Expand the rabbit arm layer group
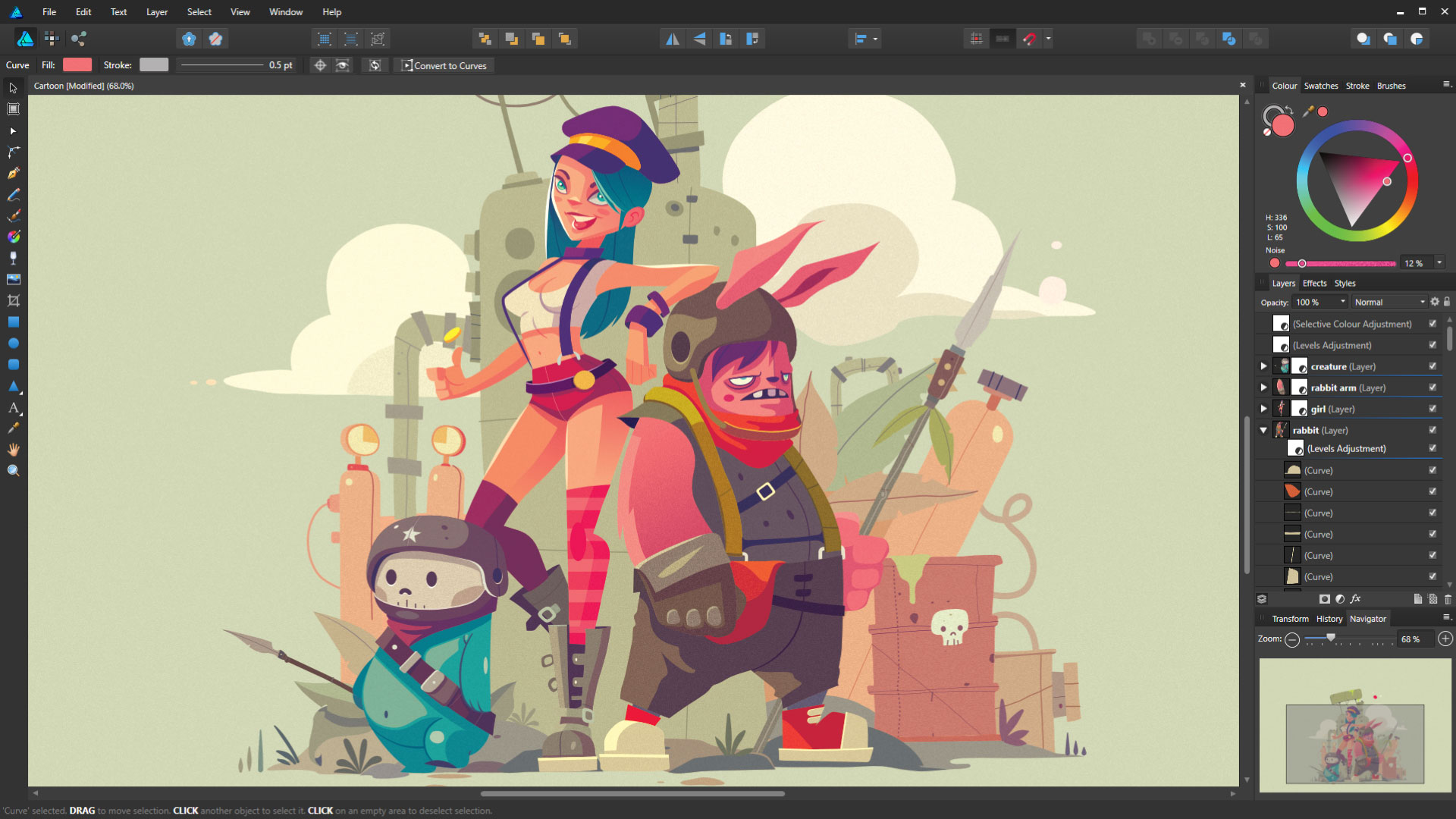1456x819 pixels. 1264,388
